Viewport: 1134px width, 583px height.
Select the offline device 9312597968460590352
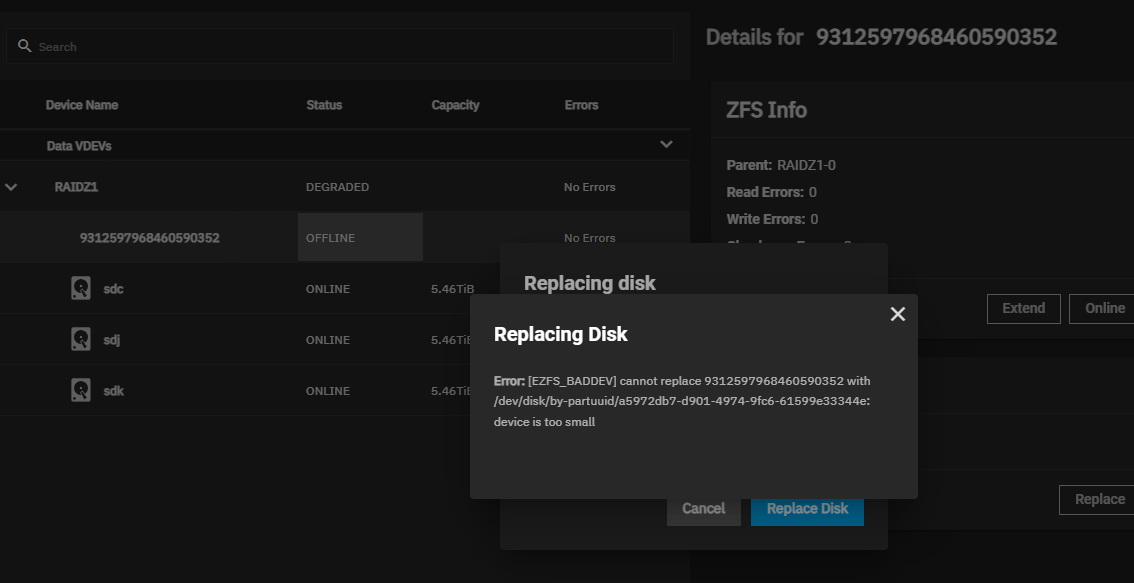(150, 238)
